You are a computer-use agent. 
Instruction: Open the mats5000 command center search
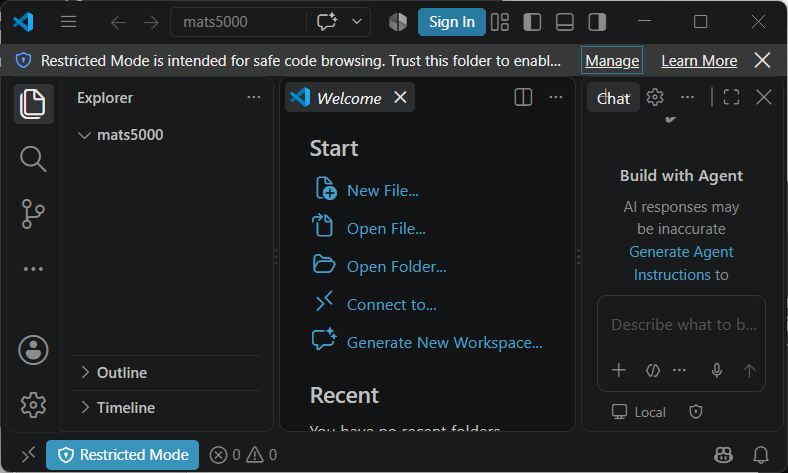pyautogui.click(x=238, y=22)
